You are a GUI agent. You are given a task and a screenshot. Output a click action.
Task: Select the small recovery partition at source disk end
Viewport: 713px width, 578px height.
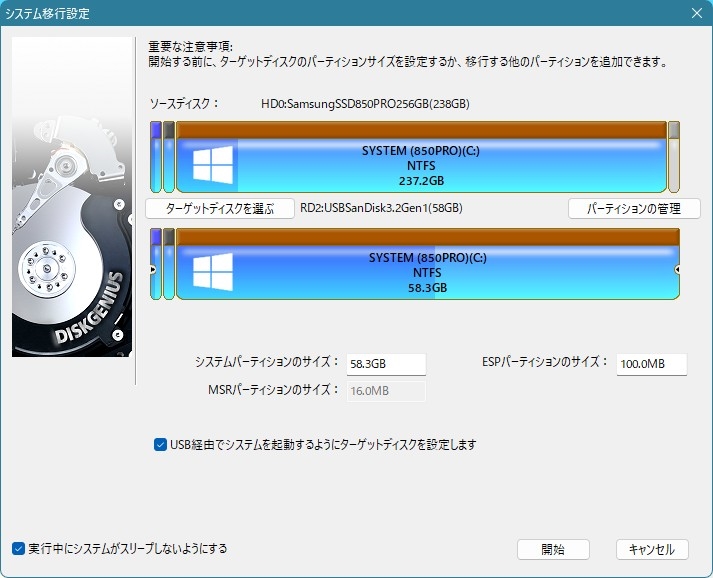pos(674,157)
